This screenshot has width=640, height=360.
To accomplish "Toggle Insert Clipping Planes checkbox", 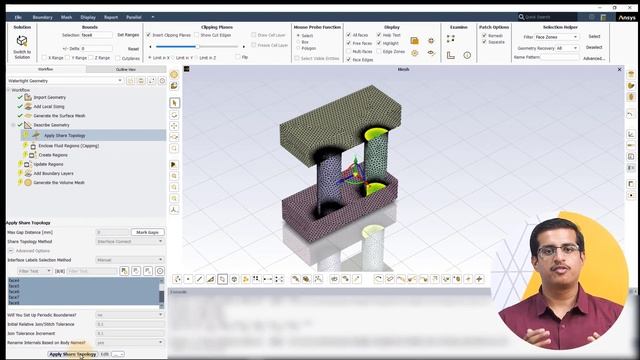I will pyautogui.click(x=149, y=35).
